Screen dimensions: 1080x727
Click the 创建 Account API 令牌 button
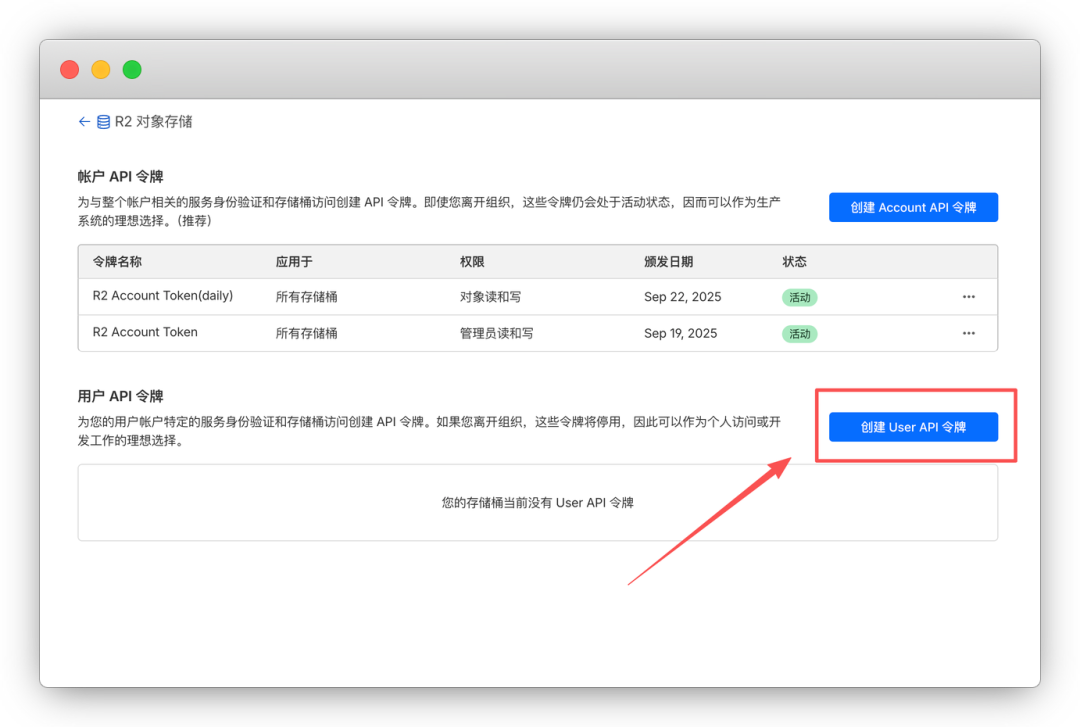coord(913,207)
